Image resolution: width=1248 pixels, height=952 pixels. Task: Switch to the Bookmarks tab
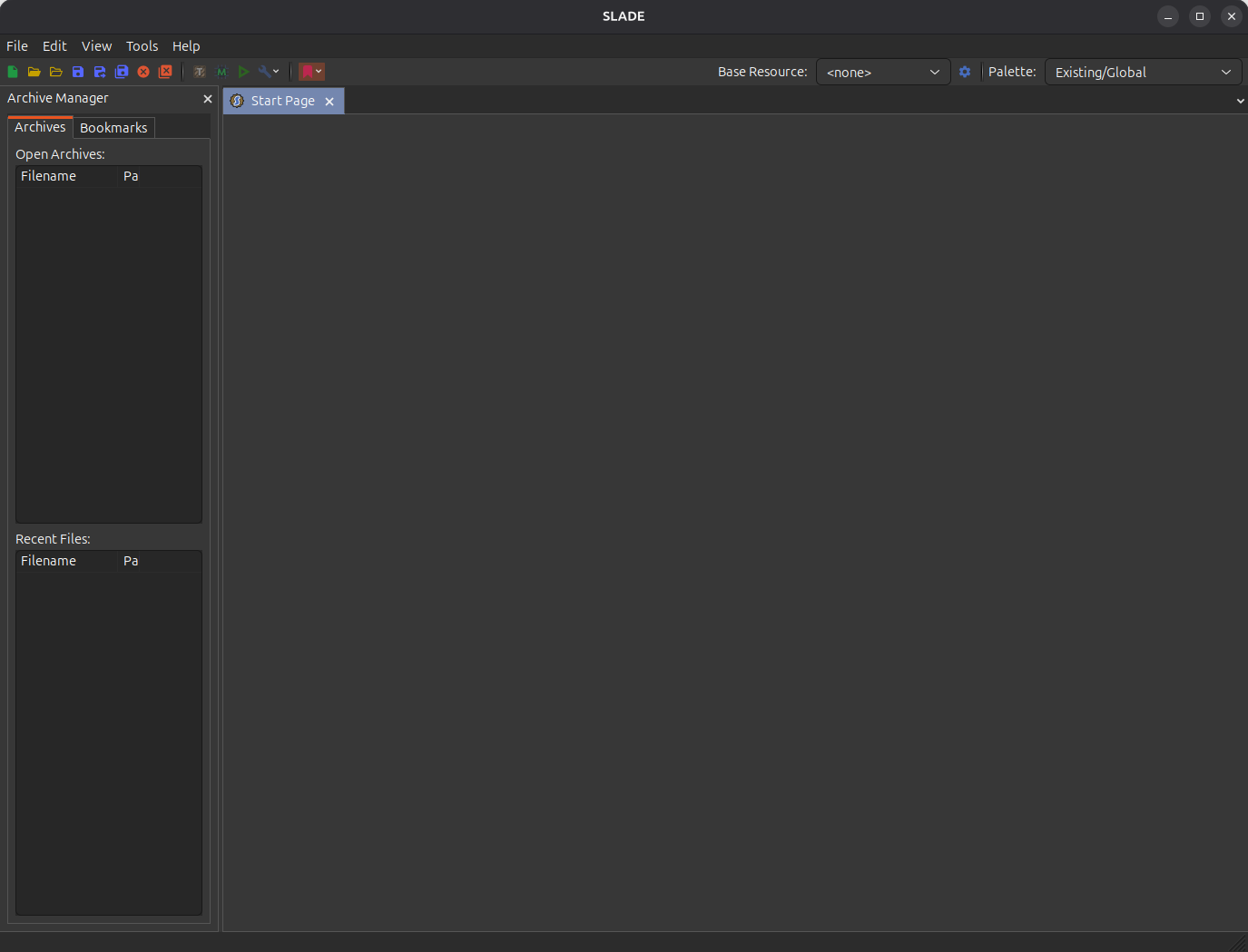coord(113,128)
